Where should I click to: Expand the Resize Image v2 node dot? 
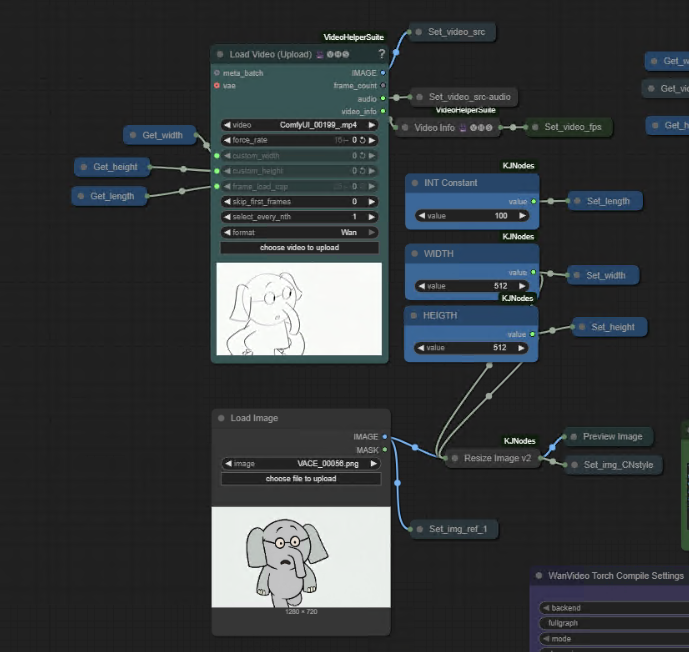coord(455,458)
